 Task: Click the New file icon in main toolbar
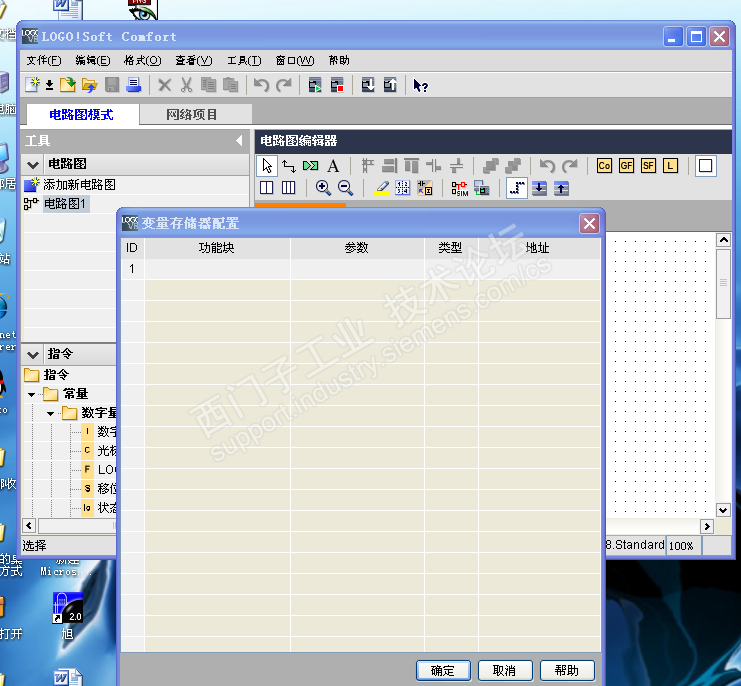tap(32, 85)
